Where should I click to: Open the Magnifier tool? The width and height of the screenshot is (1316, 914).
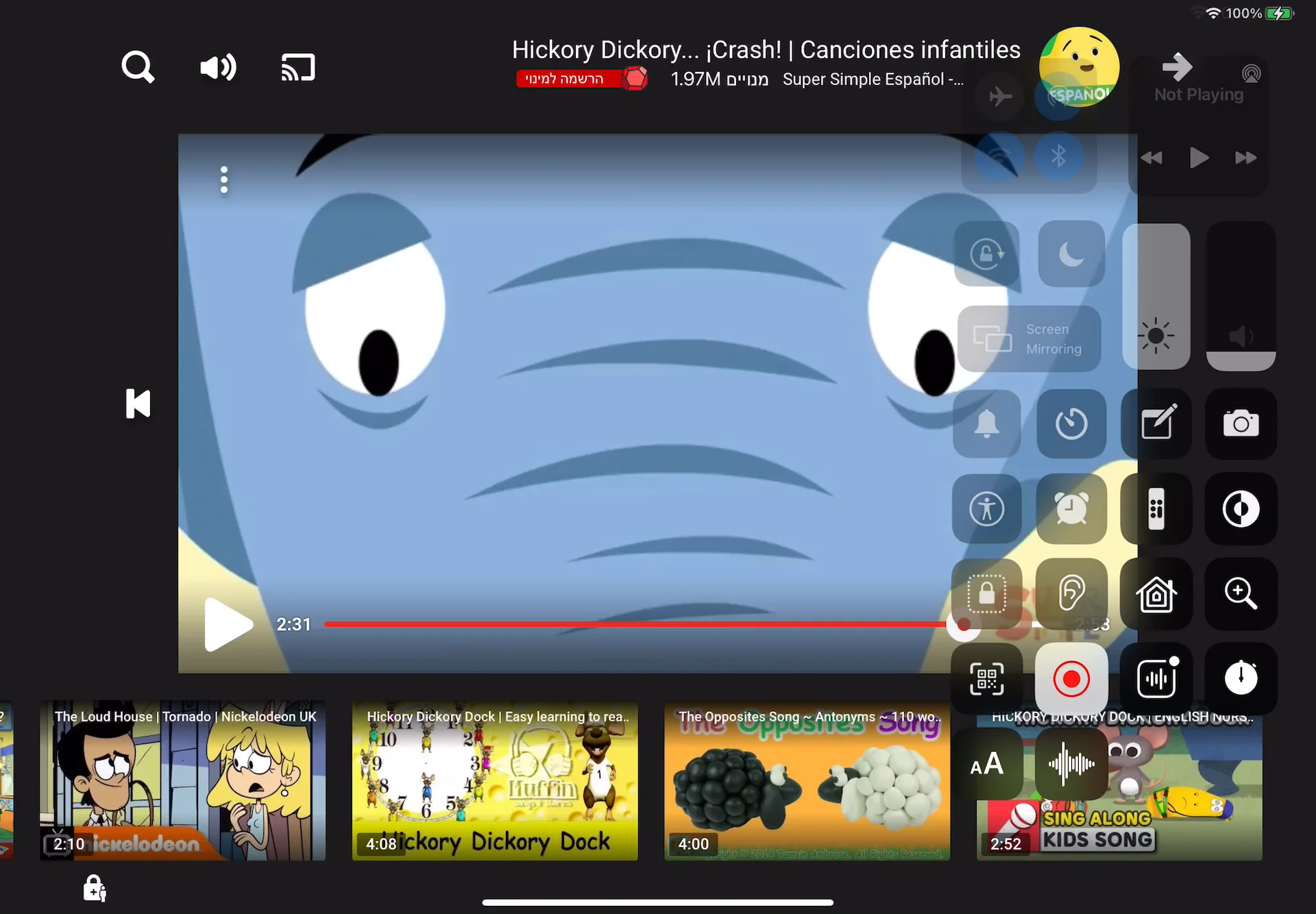pyautogui.click(x=1241, y=594)
